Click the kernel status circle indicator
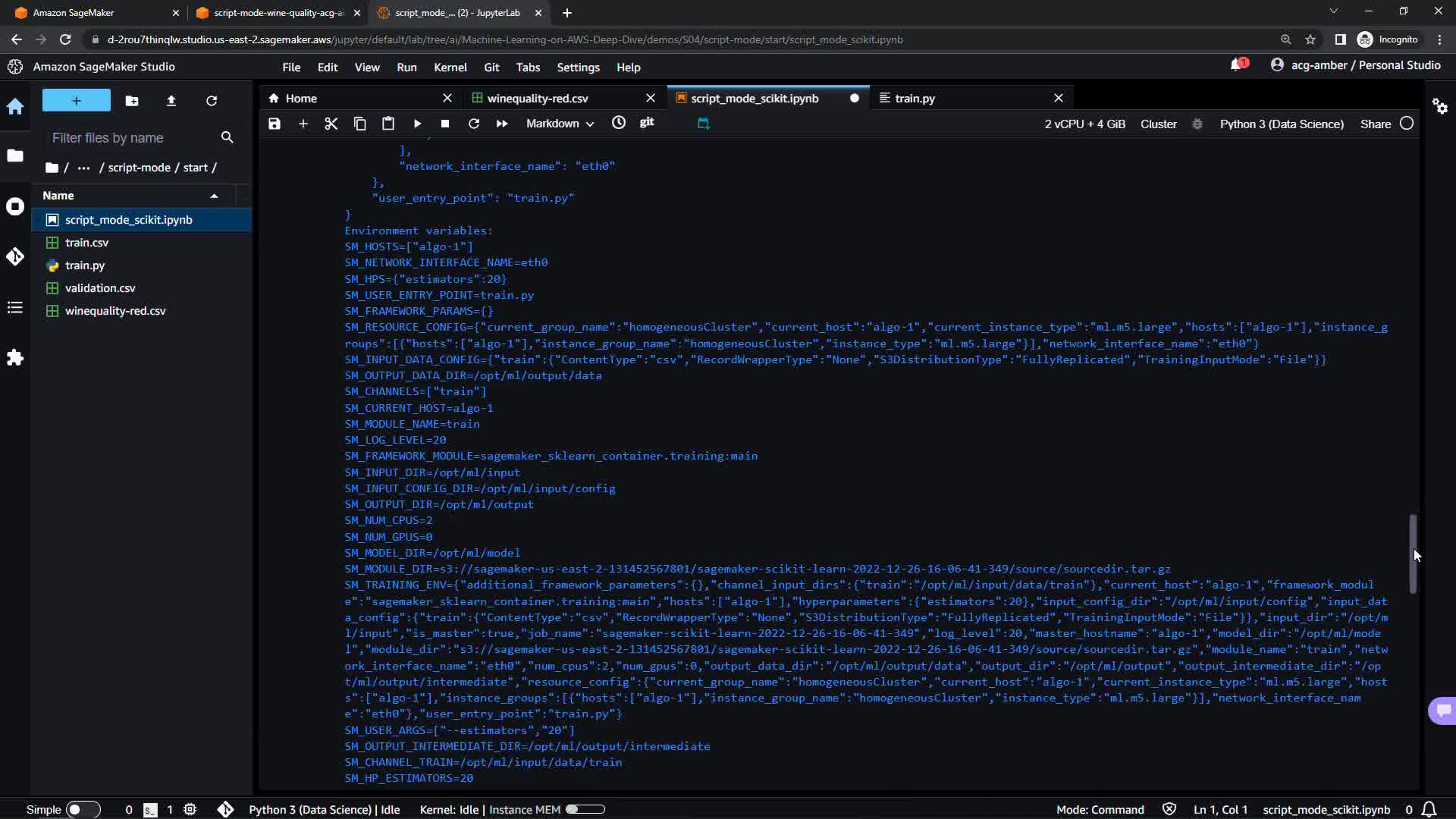Screen dimensions: 1456x819 click(1407, 124)
